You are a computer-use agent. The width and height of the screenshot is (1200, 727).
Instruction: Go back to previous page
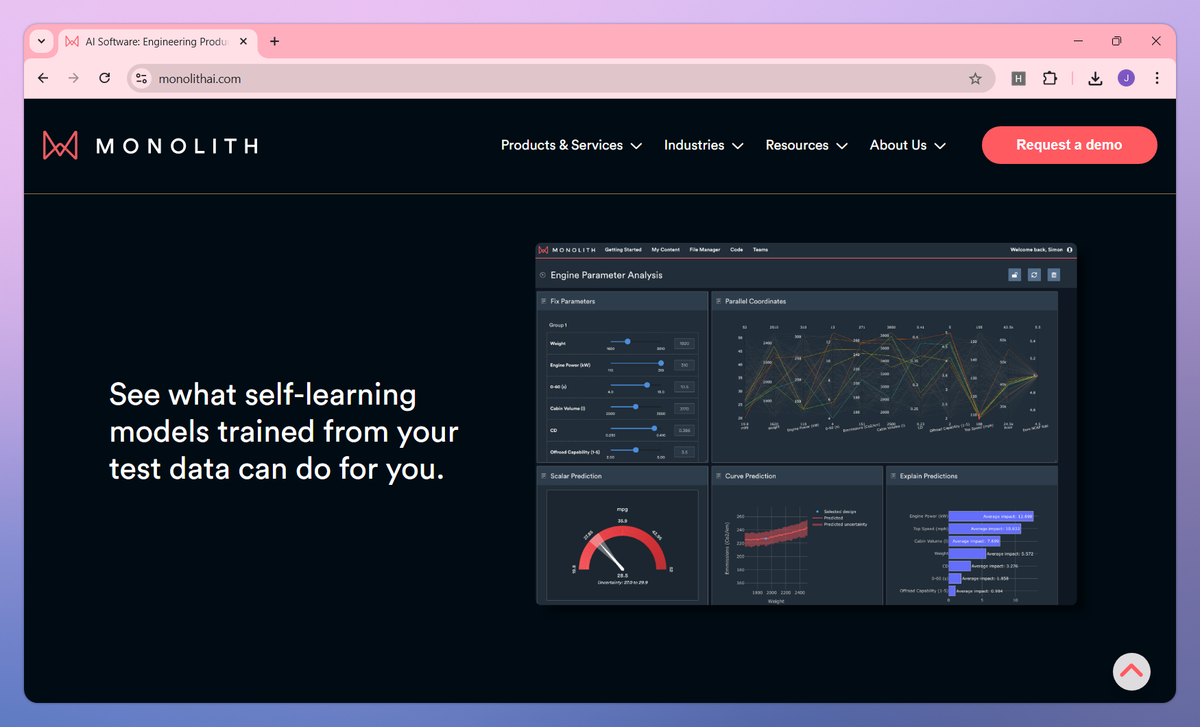coord(42,78)
